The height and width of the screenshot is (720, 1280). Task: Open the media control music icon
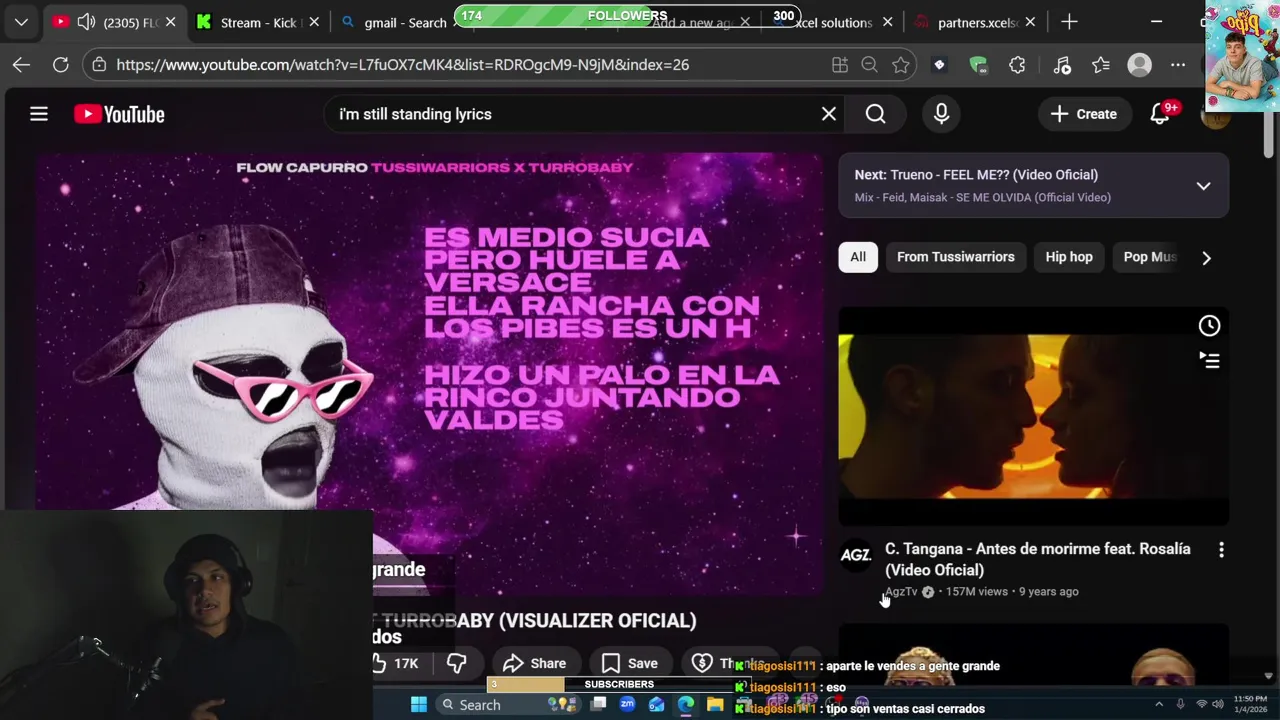[1062, 65]
